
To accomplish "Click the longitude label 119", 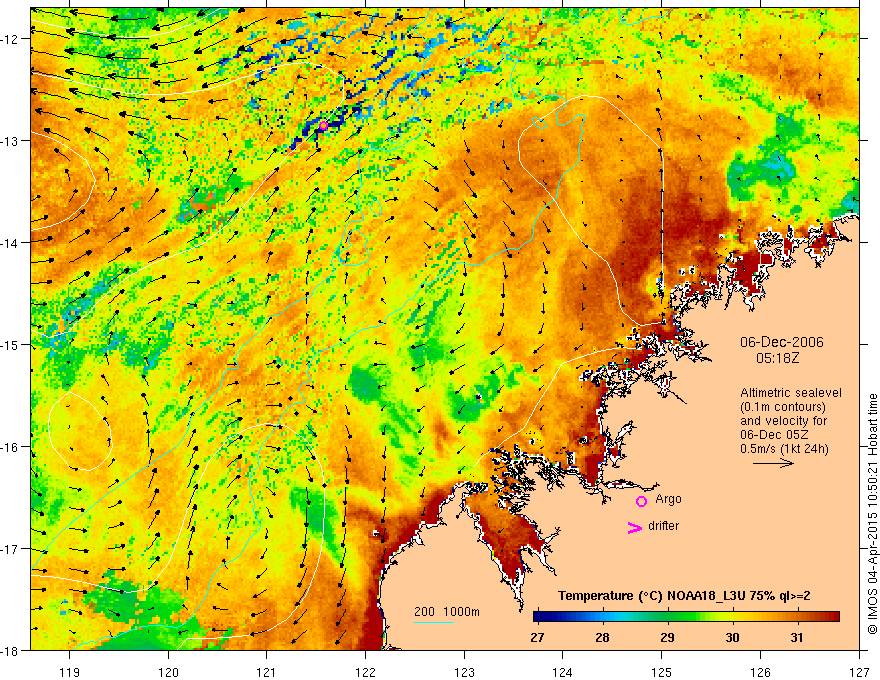I will (70, 672).
